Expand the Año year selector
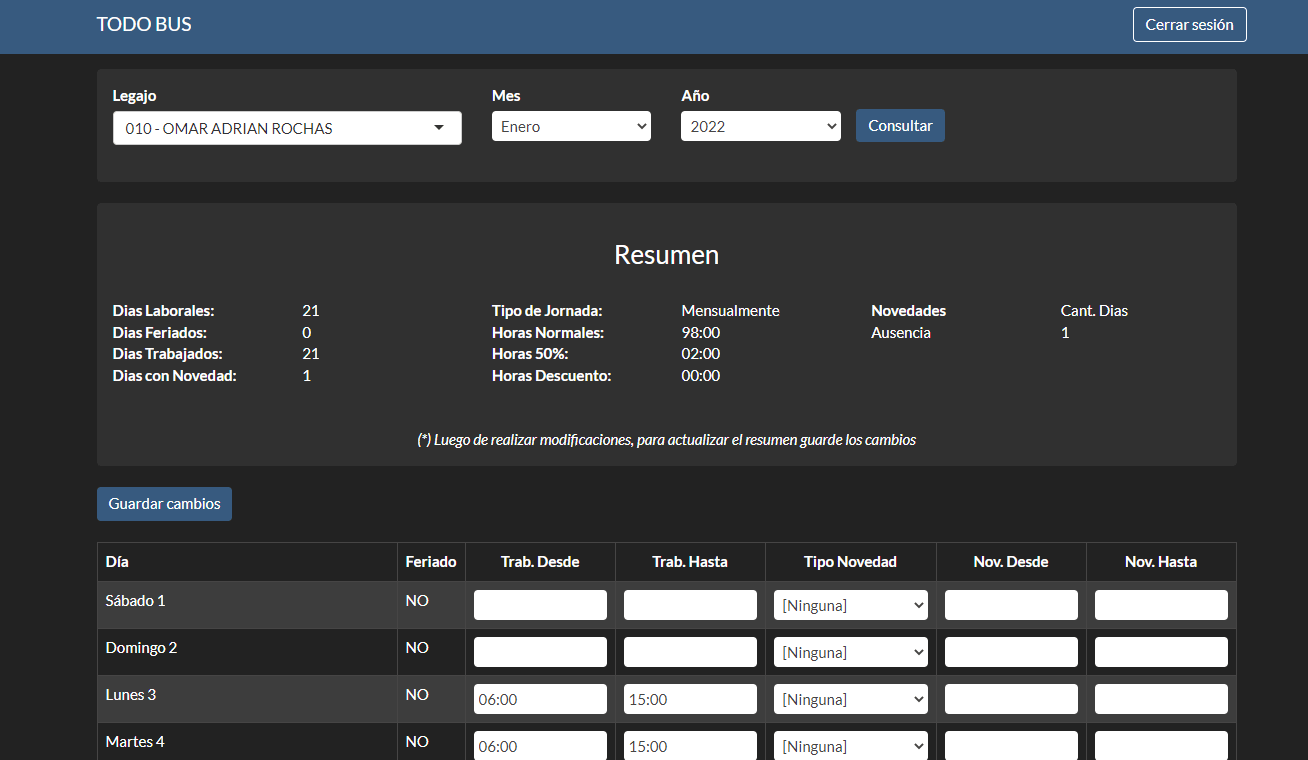Screen dimensions: 1308x760 [760, 126]
